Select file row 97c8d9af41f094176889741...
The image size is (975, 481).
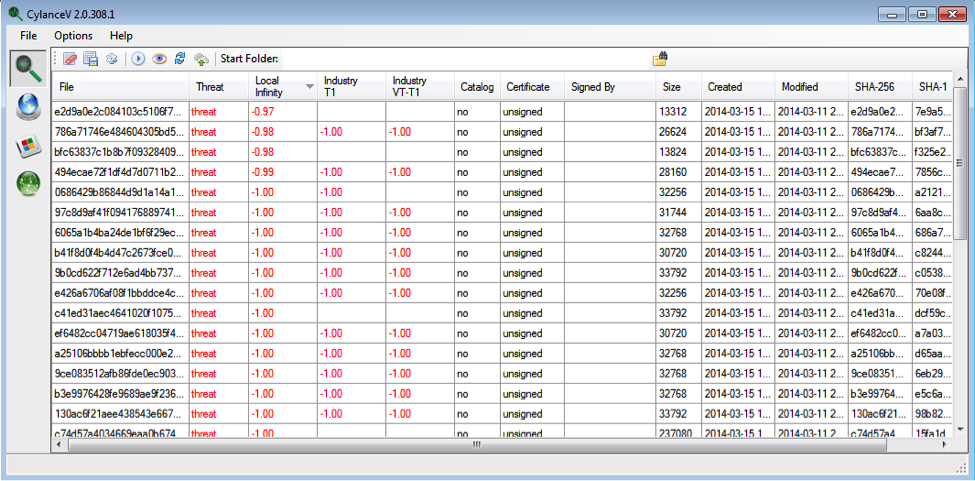pos(502,212)
